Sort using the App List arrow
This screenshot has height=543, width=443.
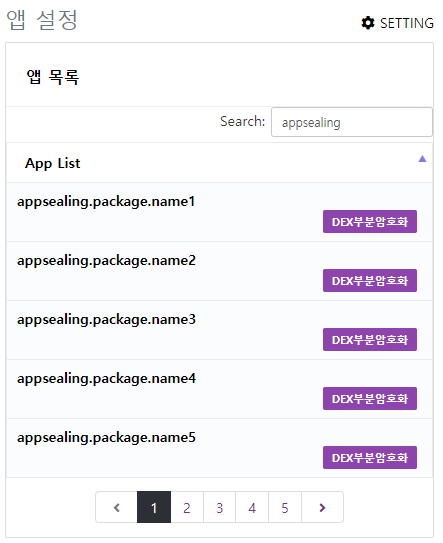(422, 159)
